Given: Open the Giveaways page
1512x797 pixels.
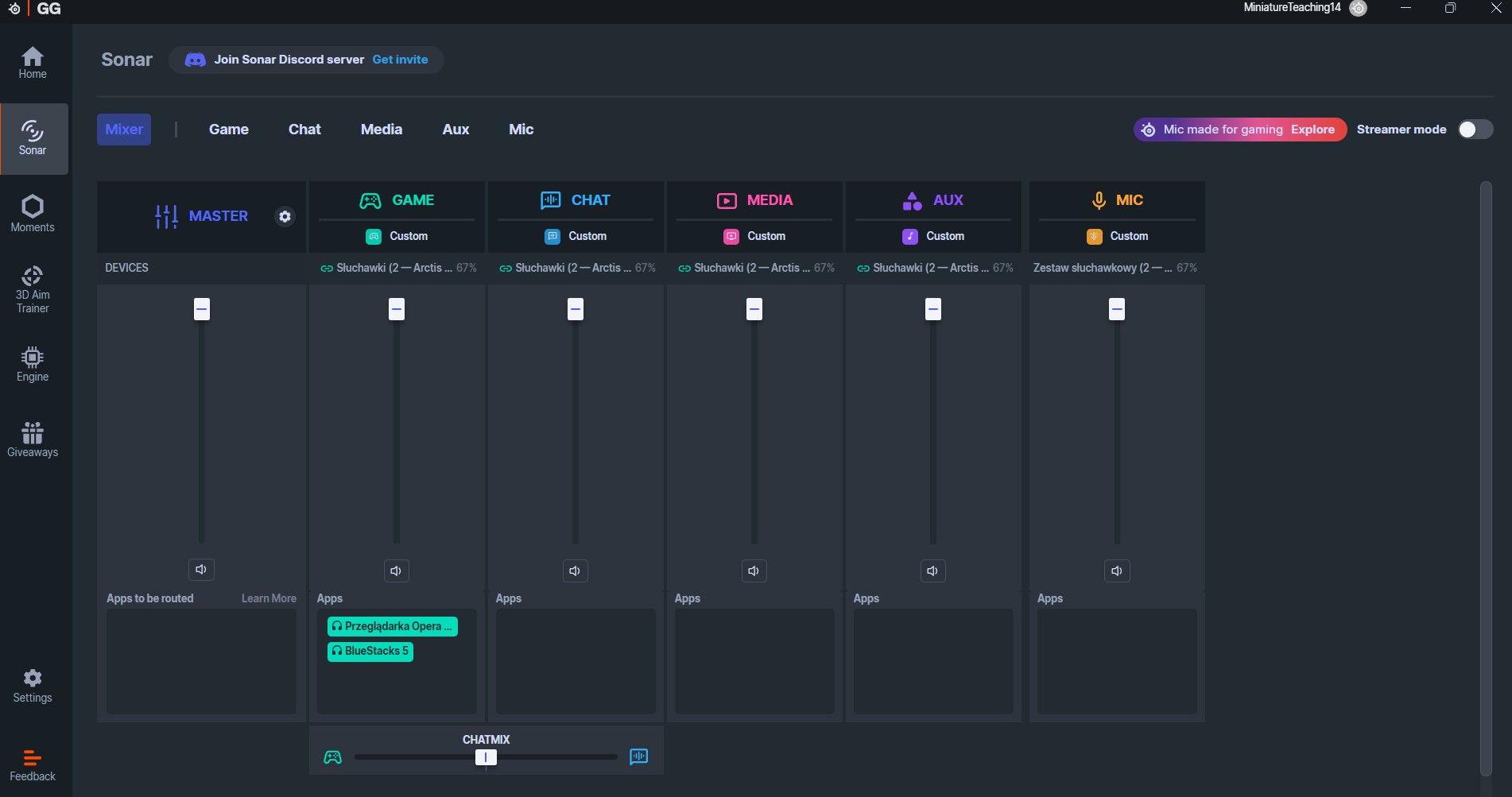Looking at the screenshot, I should (33, 439).
